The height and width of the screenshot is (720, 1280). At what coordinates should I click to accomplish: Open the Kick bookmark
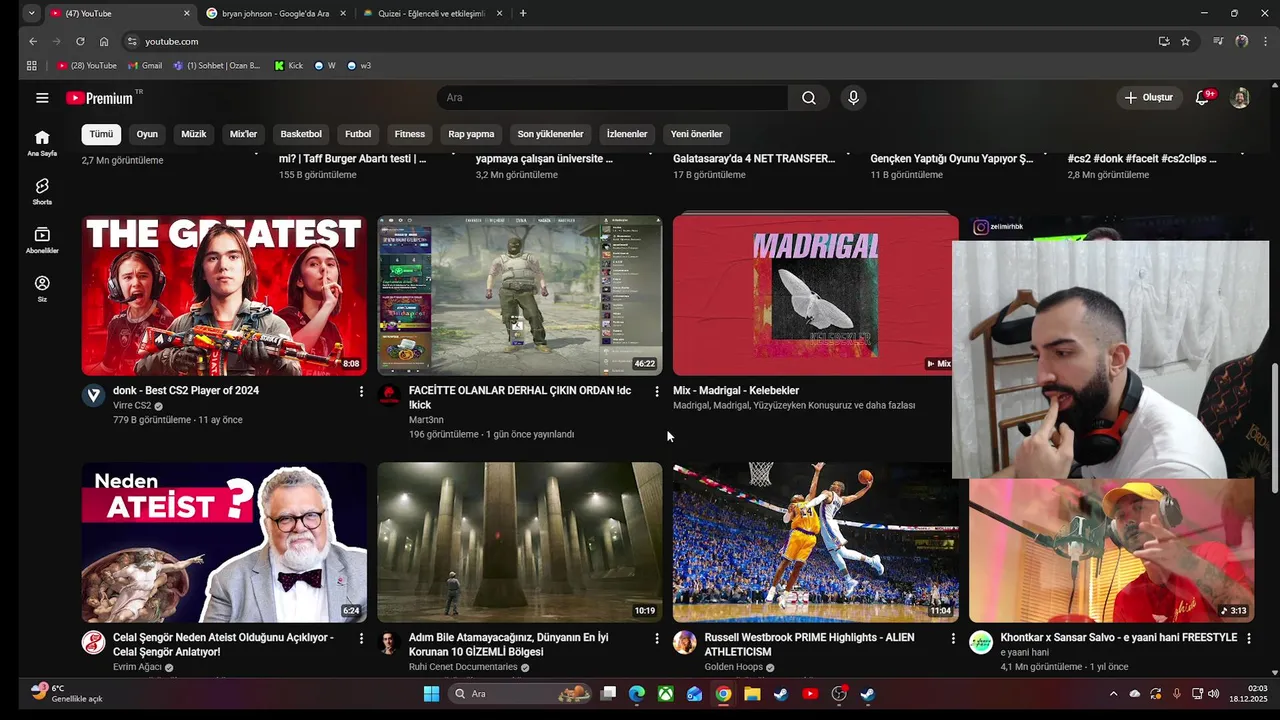[289, 65]
